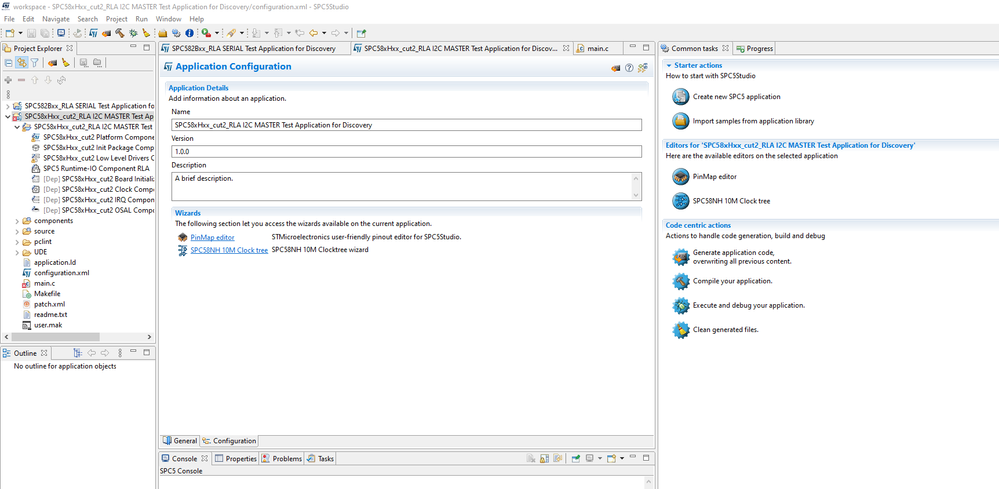Image resolution: width=999 pixels, height=489 pixels.
Task: Click Clean generated files gear icon
Action: point(681,330)
